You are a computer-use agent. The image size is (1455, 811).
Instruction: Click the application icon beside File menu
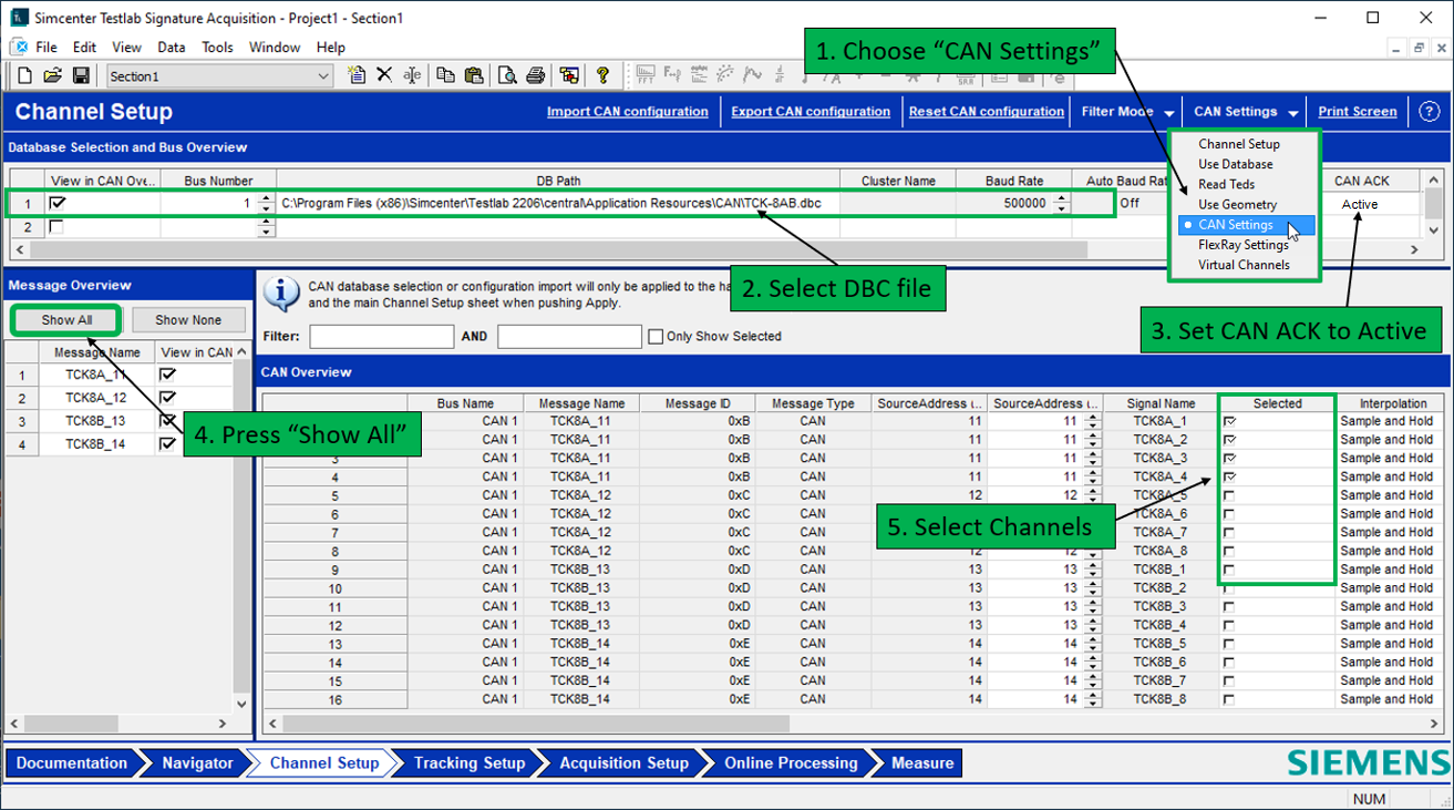pyautogui.click(x=19, y=47)
